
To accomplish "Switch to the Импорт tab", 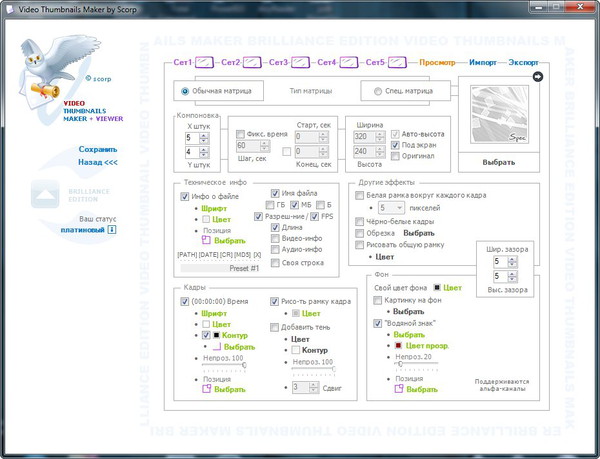I will (483, 62).
